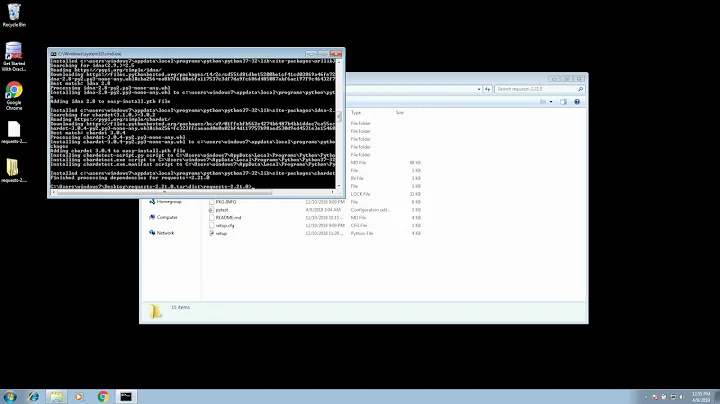The height and width of the screenshot is (404, 720).
Task: Switch to Command Prompt taskbar button
Action: [126, 397]
